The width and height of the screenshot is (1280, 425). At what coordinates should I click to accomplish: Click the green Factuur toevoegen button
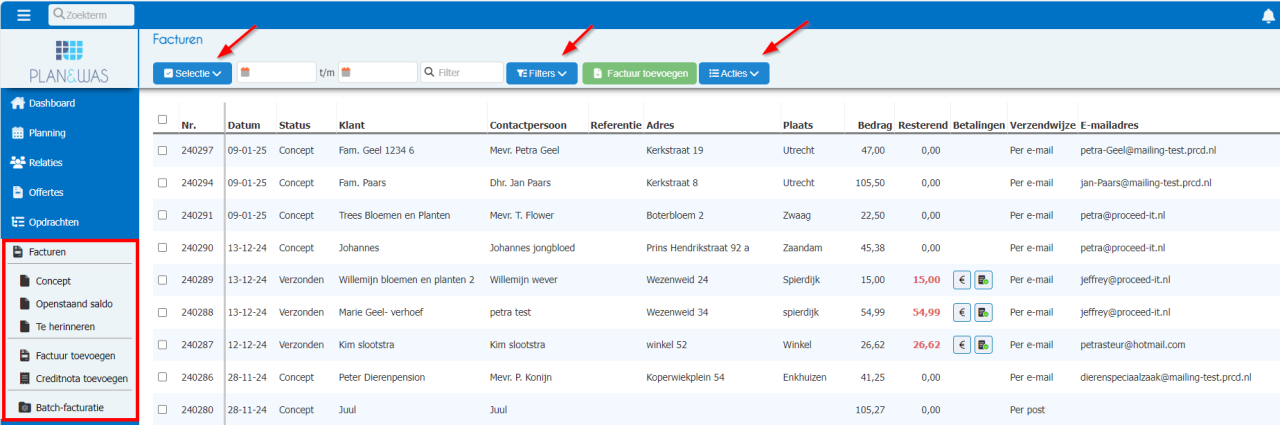point(639,73)
